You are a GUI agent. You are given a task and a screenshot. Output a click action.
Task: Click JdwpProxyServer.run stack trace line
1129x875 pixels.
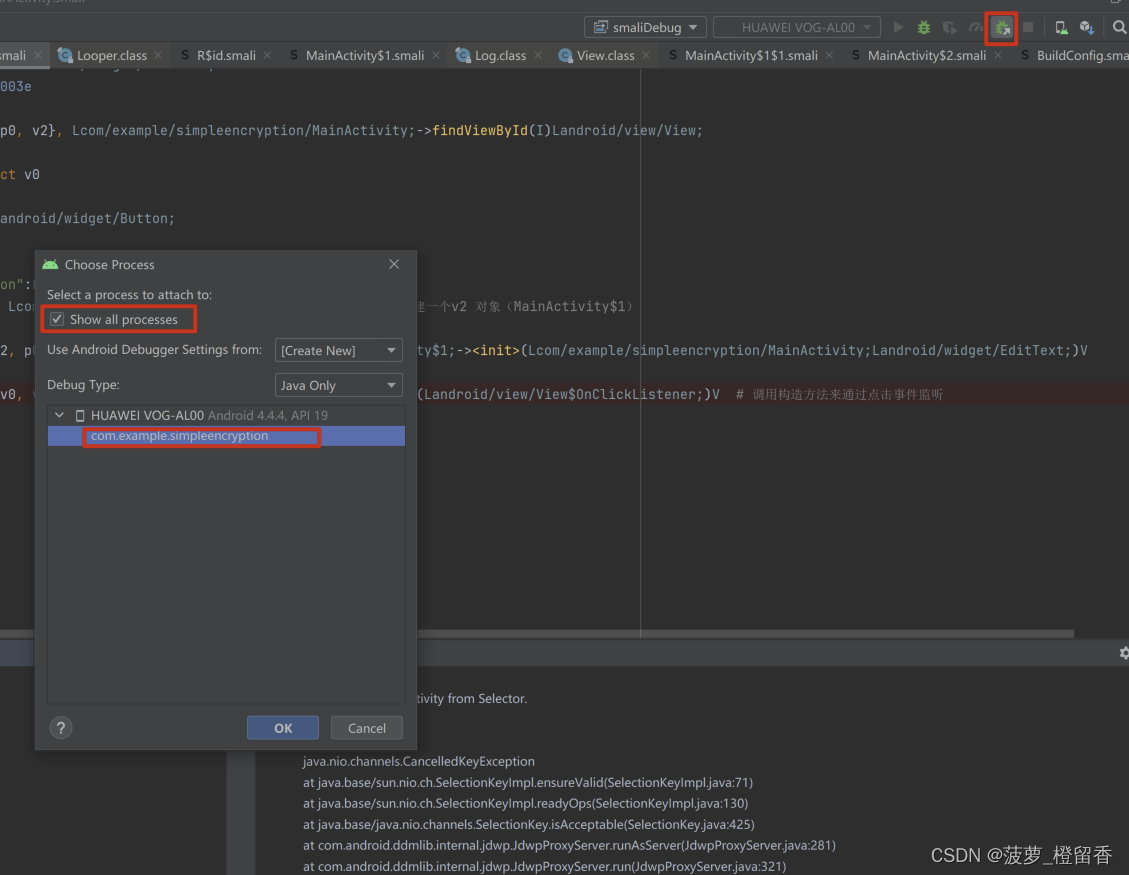(544, 866)
